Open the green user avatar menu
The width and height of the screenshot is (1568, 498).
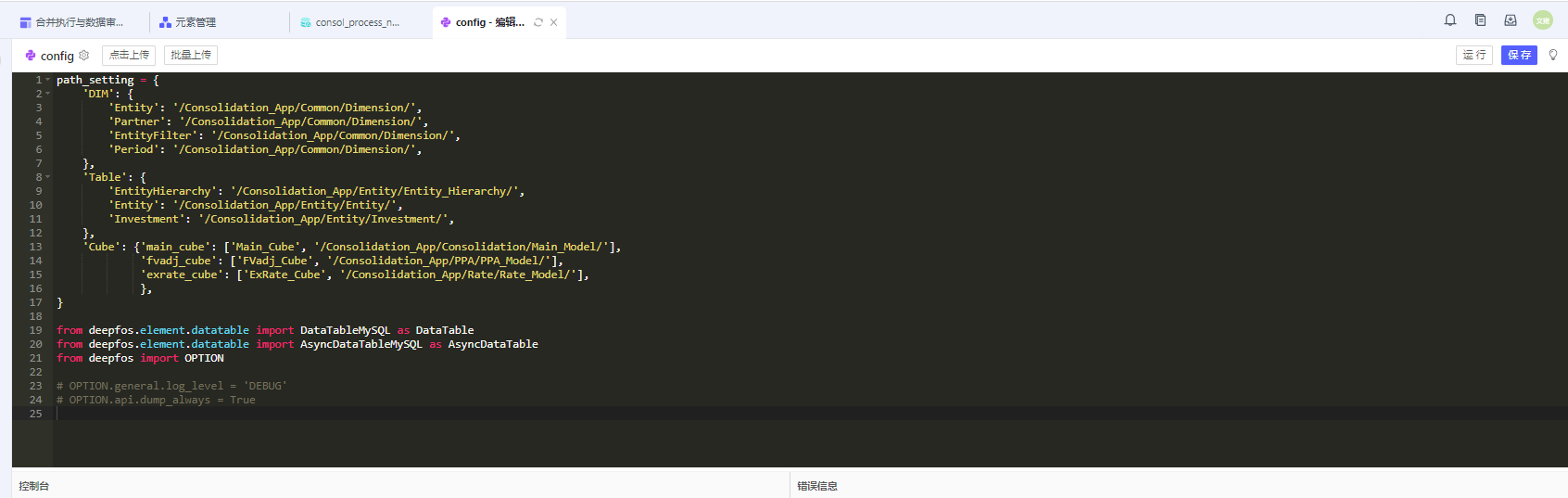(1542, 20)
